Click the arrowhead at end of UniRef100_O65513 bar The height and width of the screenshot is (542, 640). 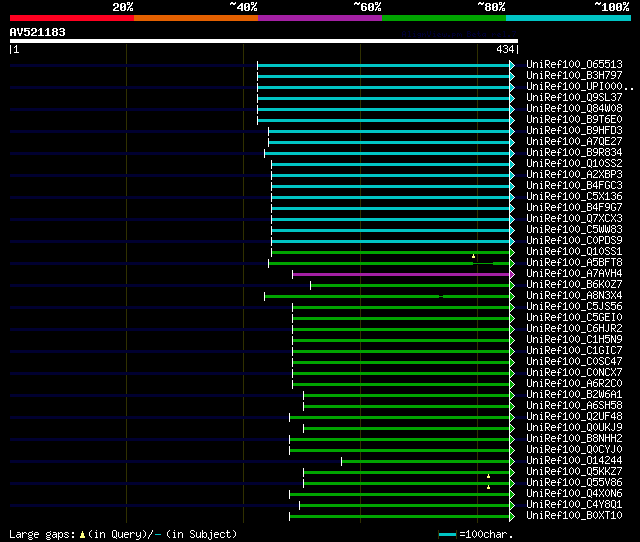point(512,65)
